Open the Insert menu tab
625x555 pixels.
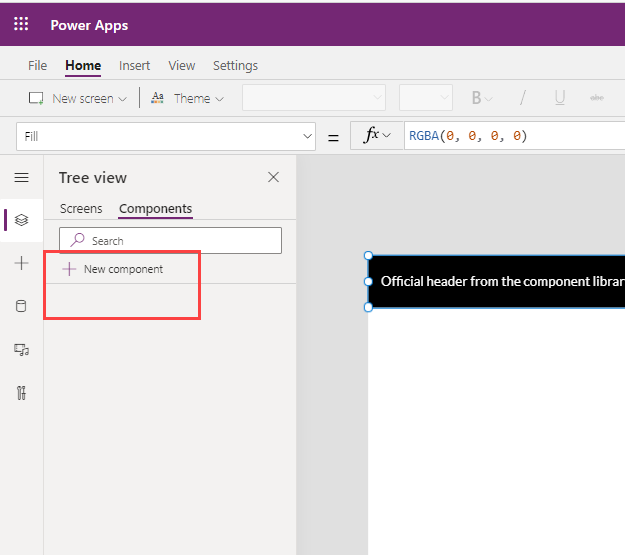point(134,66)
